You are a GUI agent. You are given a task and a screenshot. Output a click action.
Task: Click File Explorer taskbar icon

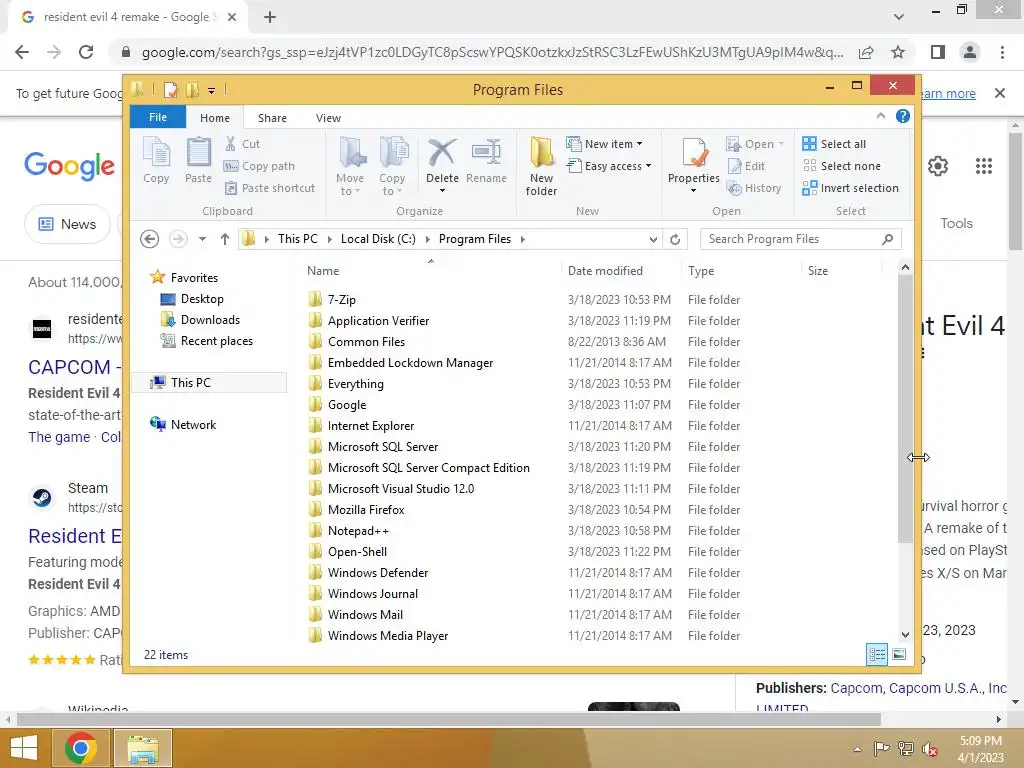point(143,748)
